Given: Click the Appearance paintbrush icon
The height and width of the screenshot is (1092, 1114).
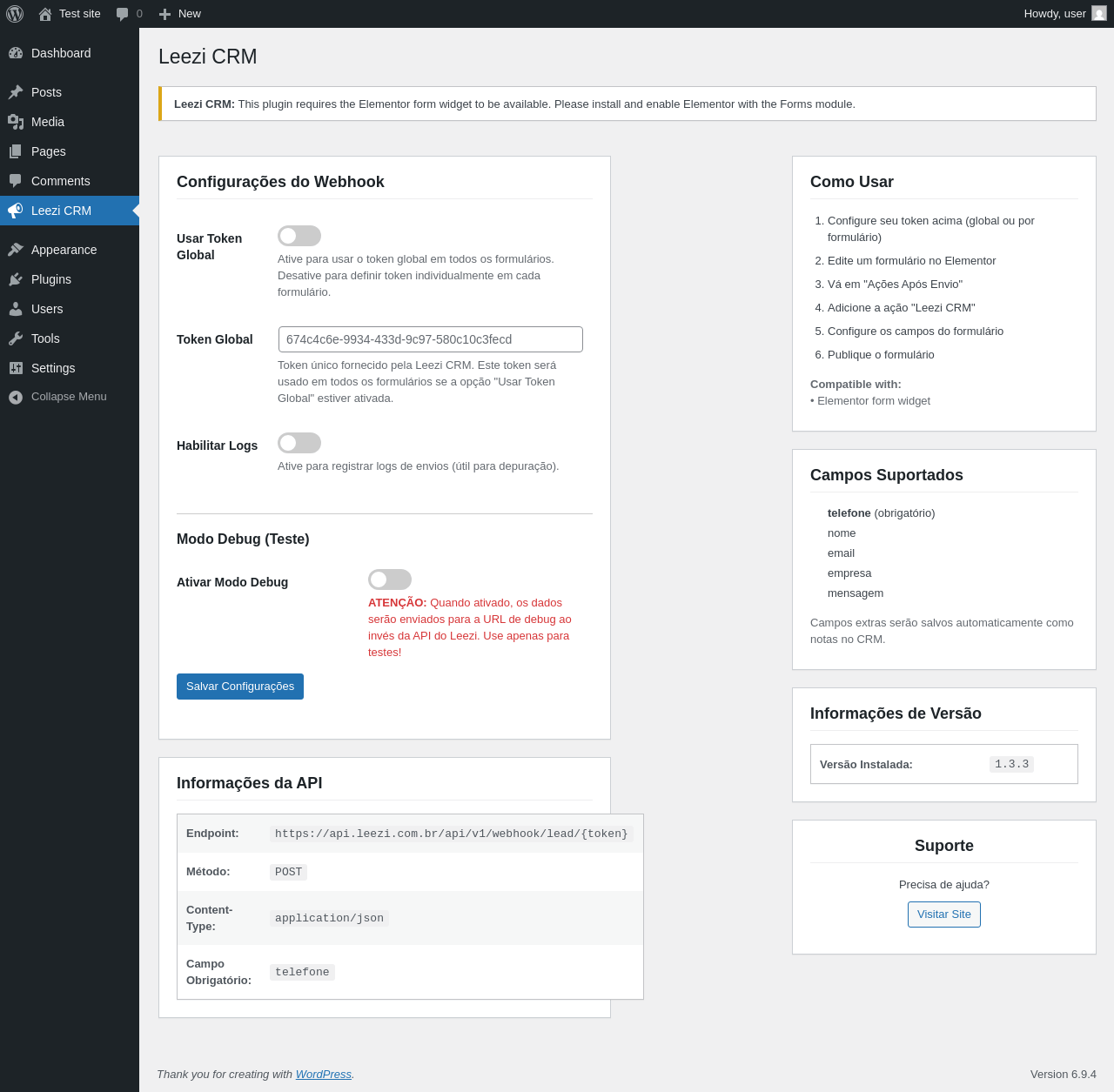Looking at the screenshot, I should click(16, 250).
